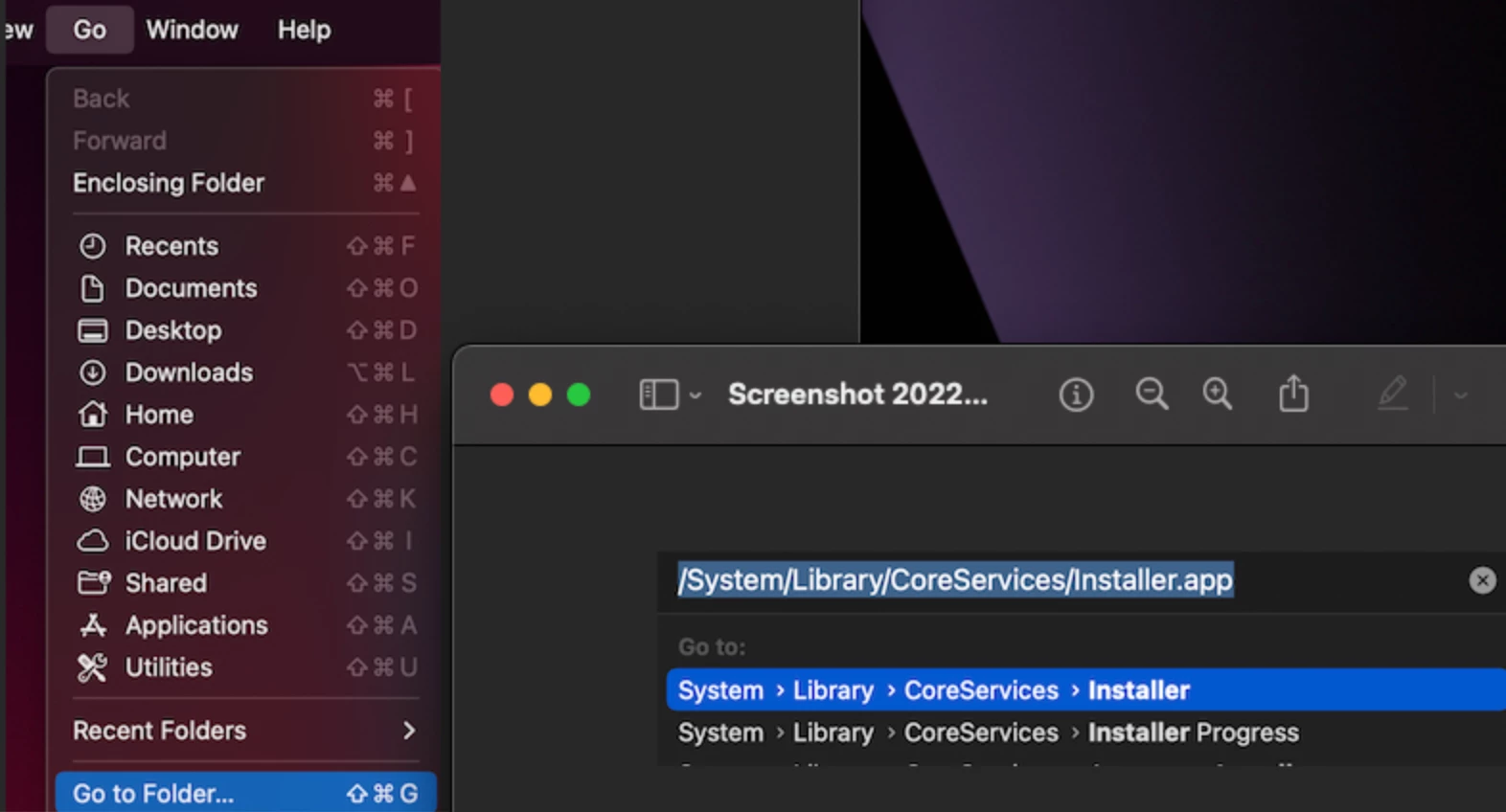Open the dropdown arrow beside Markup
Viewport: 1506px width, 812px height.
point(1460,395)
